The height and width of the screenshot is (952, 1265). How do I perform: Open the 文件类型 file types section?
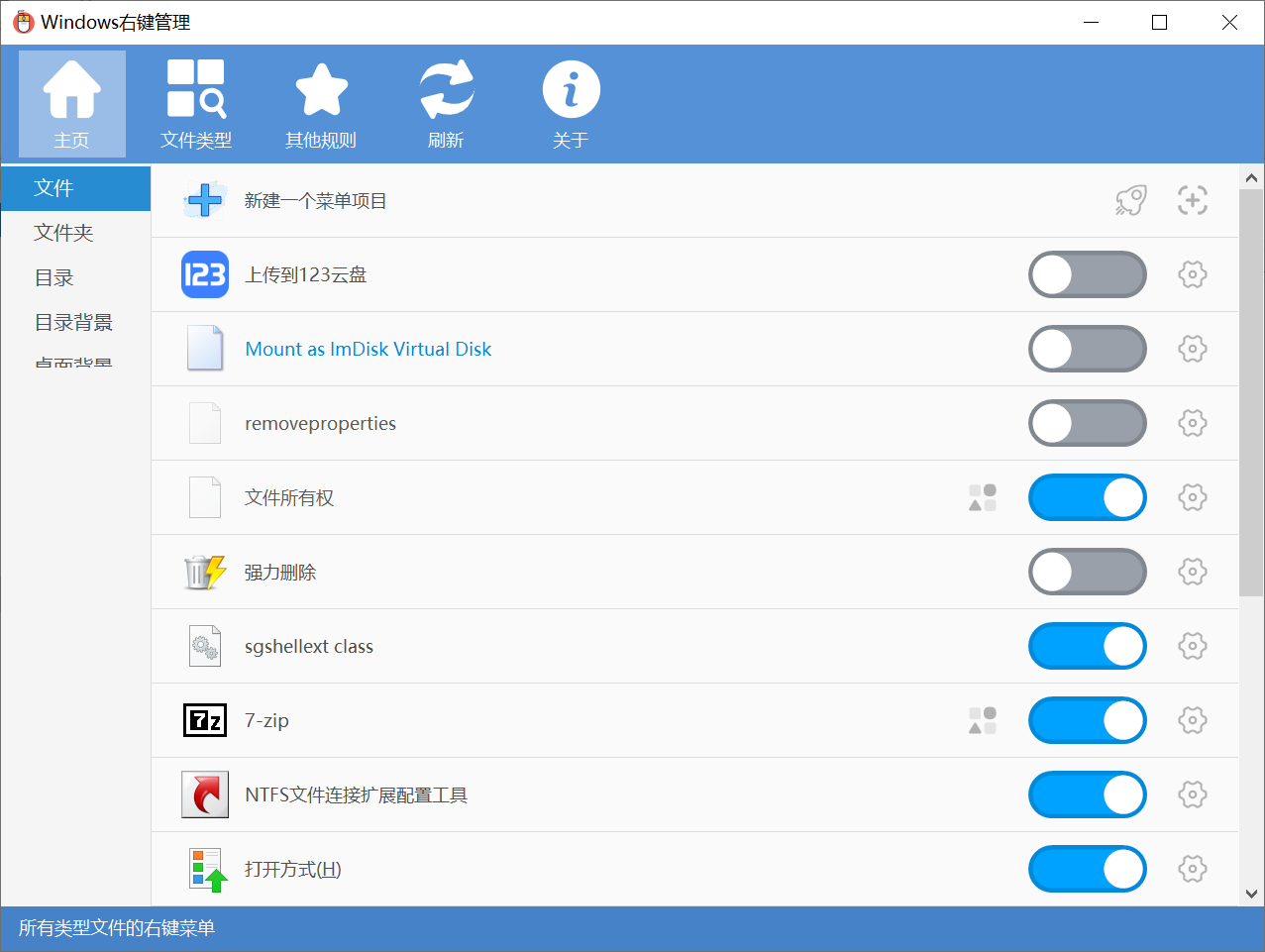(196, 104)
